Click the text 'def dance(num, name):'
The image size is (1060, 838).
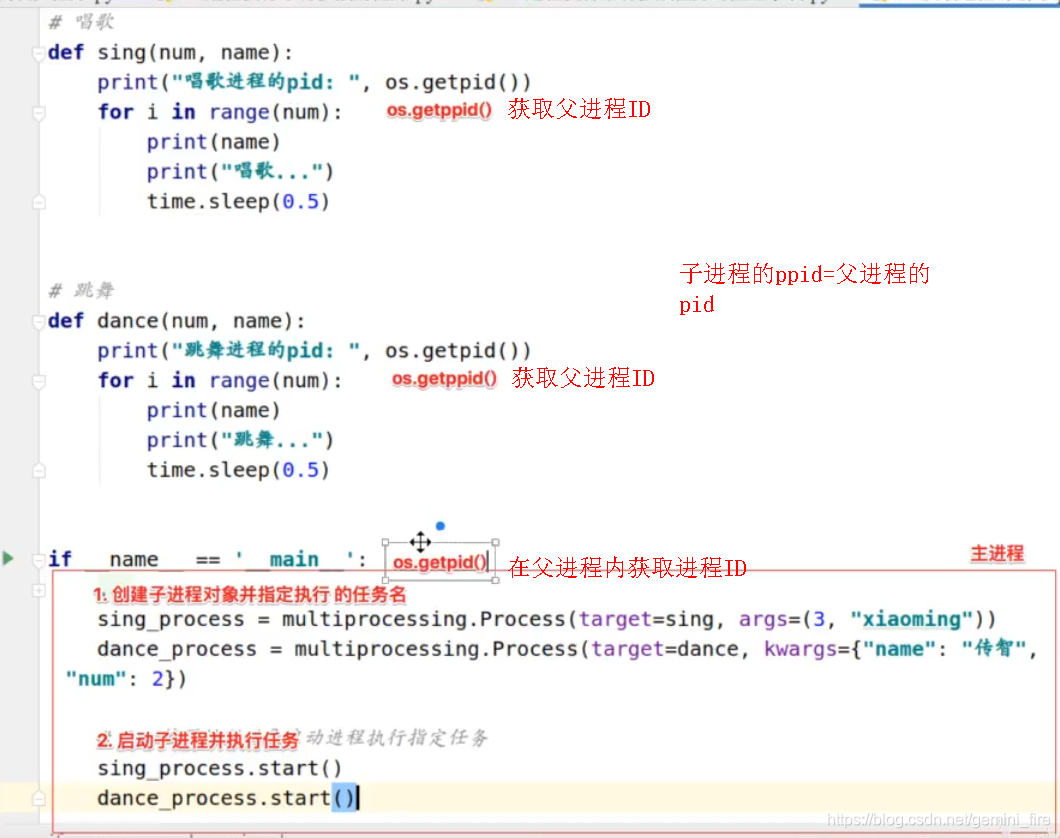[x=176, y=321]
